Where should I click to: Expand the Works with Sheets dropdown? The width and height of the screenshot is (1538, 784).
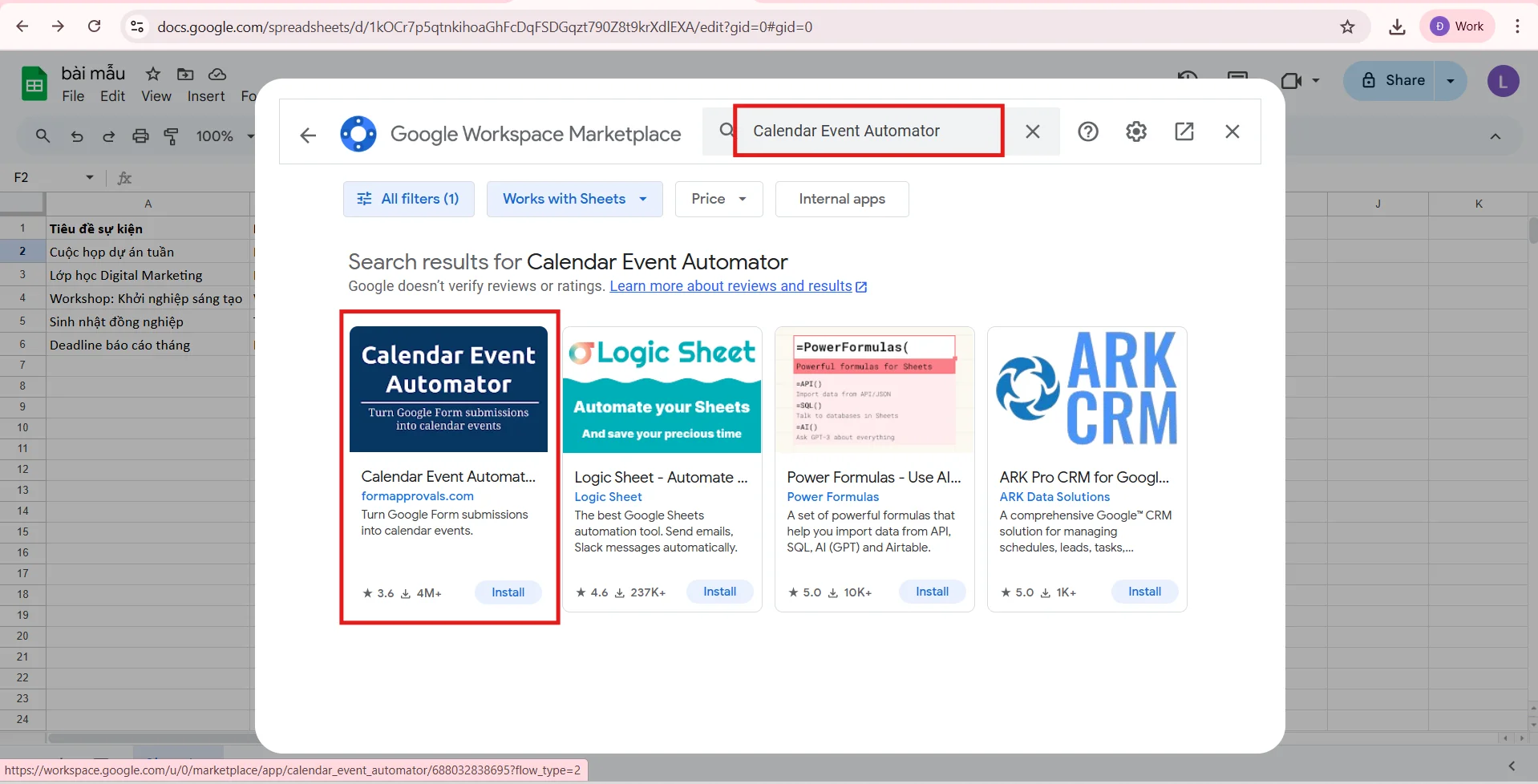coord(575,199)
